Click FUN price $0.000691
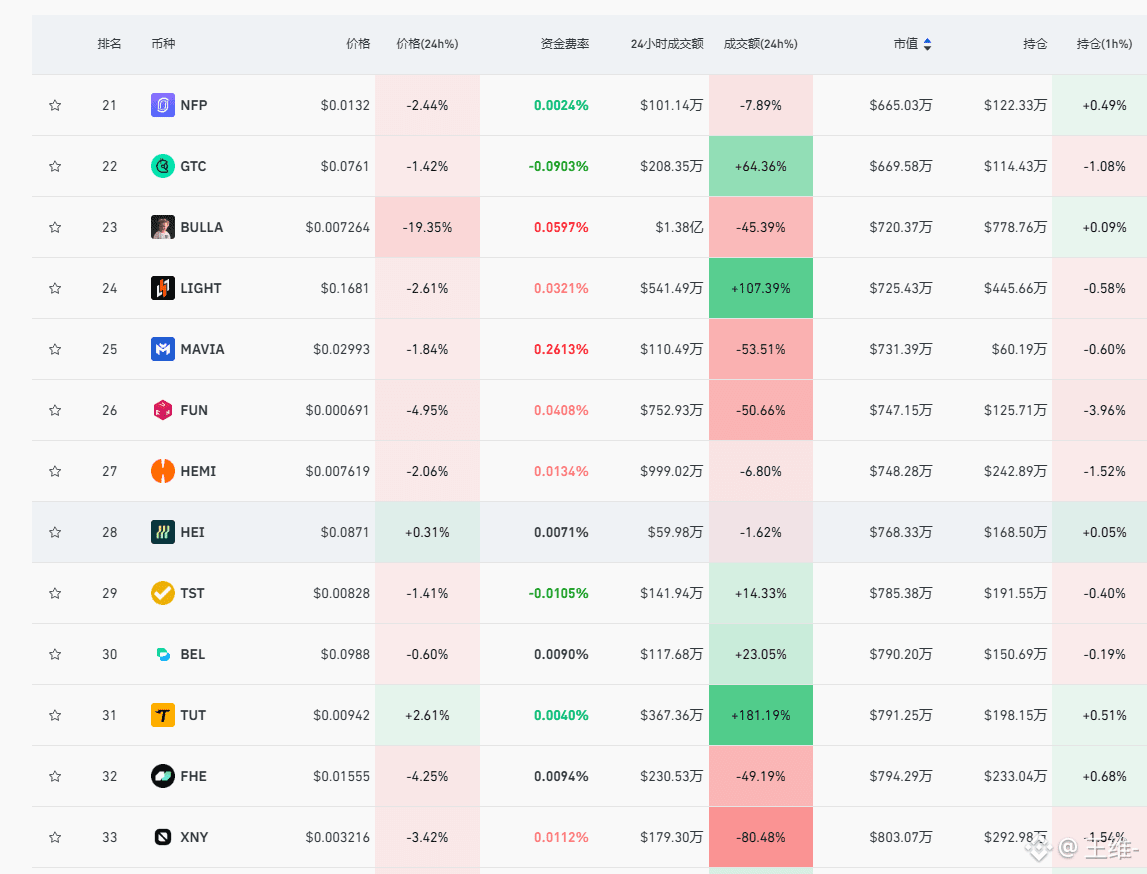 (337, 410)
